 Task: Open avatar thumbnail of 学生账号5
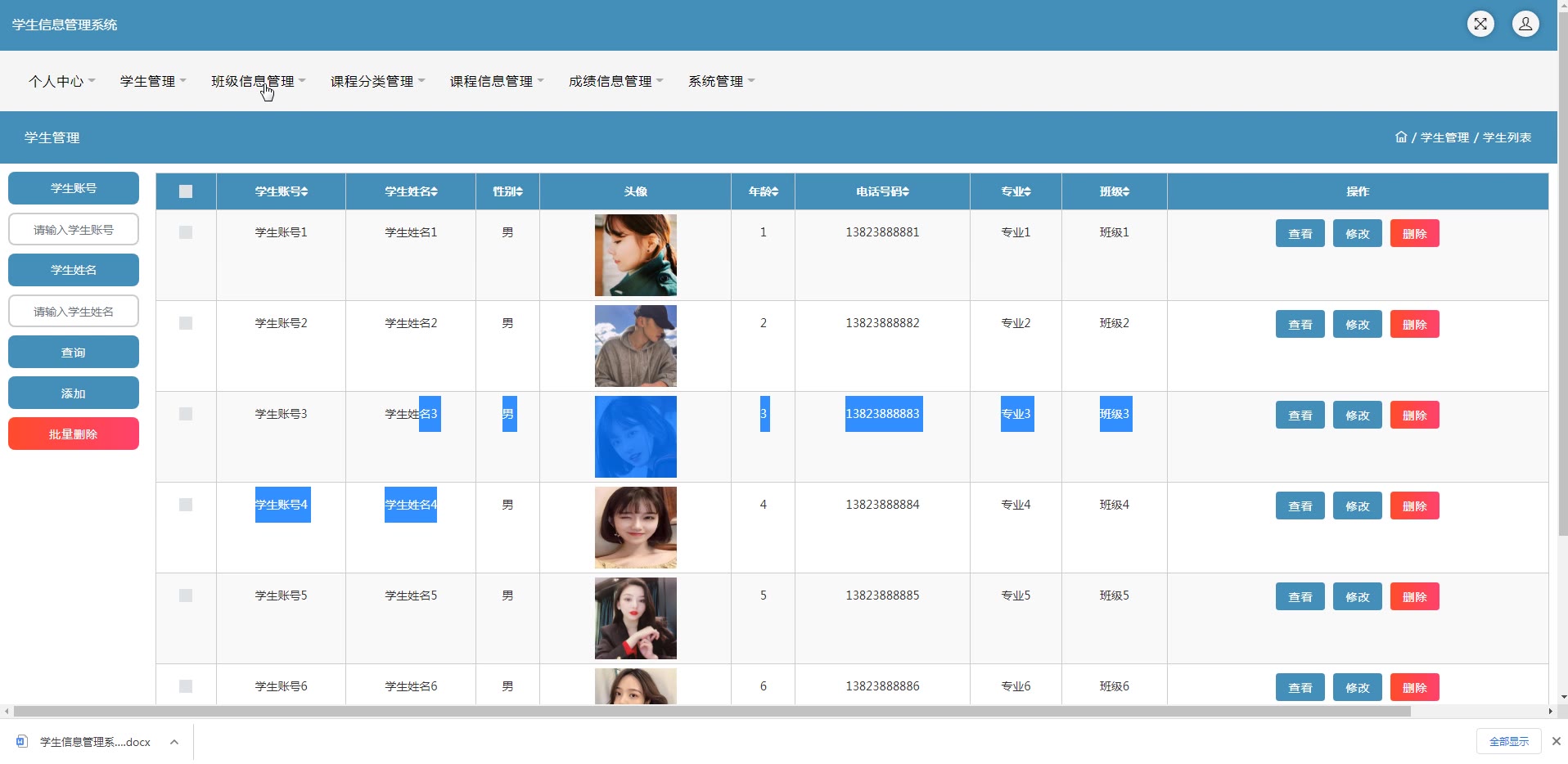[635, 618]
